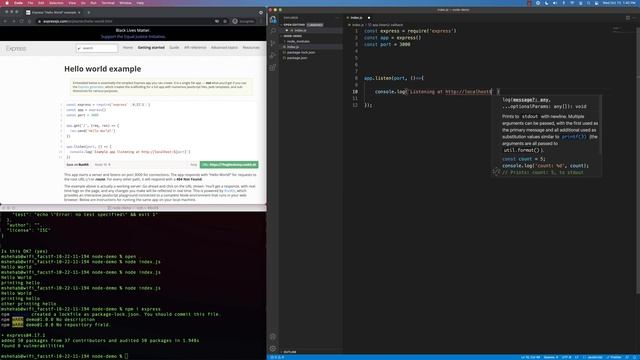Click Guide in Express site navigation
The width and height of the screenshot is (640, 360).
[x=174, y=48]
